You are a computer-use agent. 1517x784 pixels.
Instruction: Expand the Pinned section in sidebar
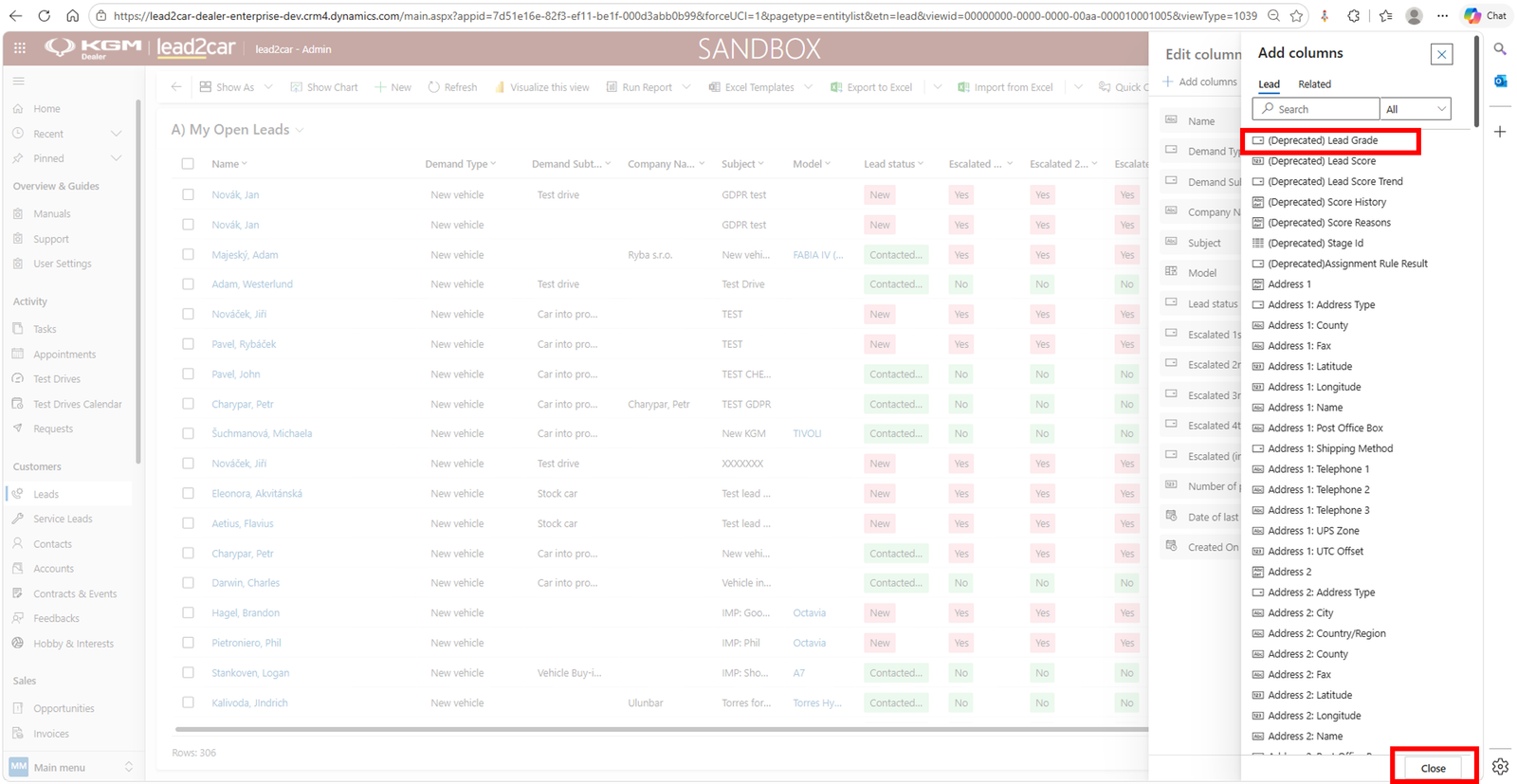coord(116,158)
